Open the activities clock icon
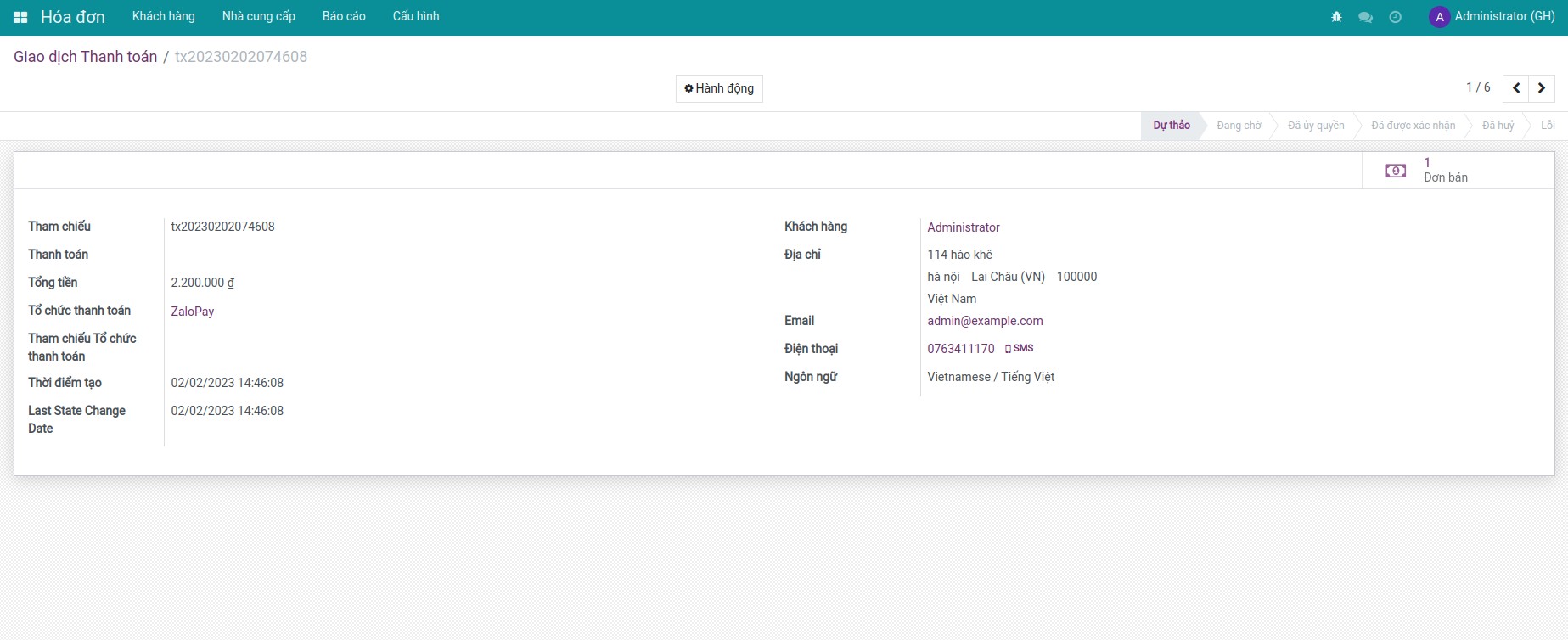 tap(1395, 17)
